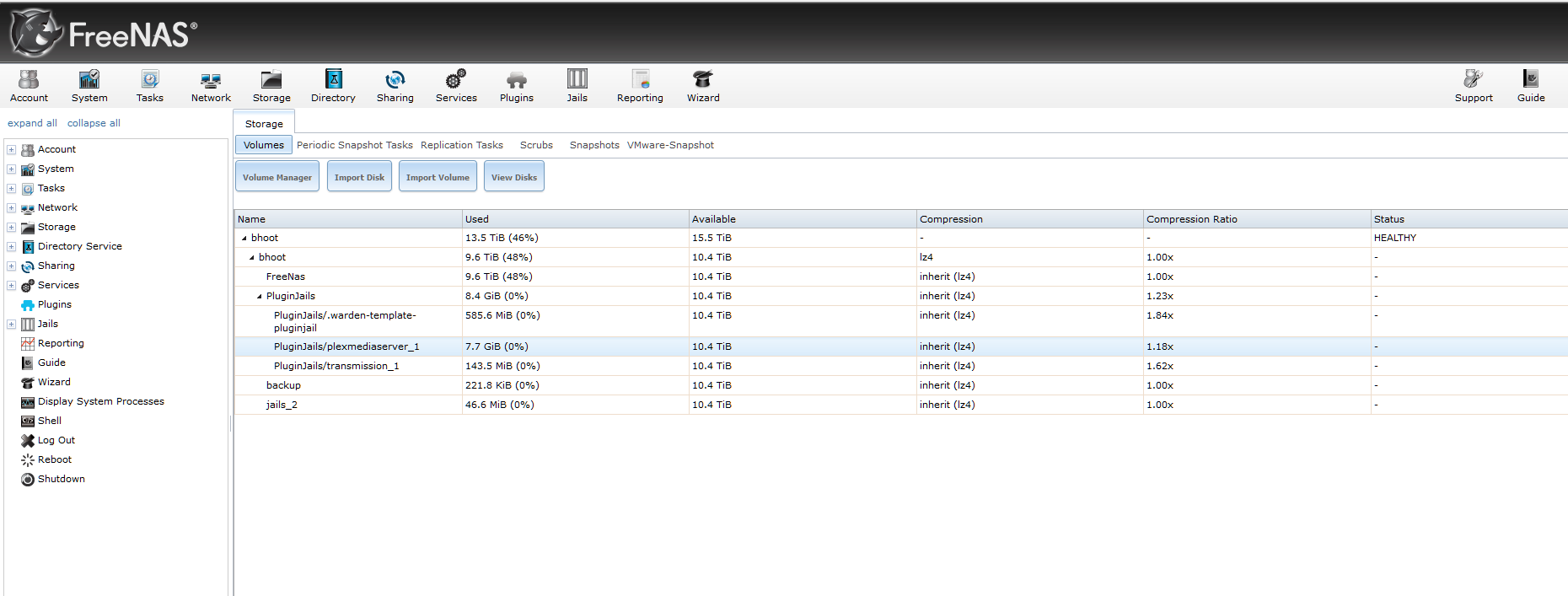Open System toolbar icon
The image size is (1568, 596).
point(89,86)
